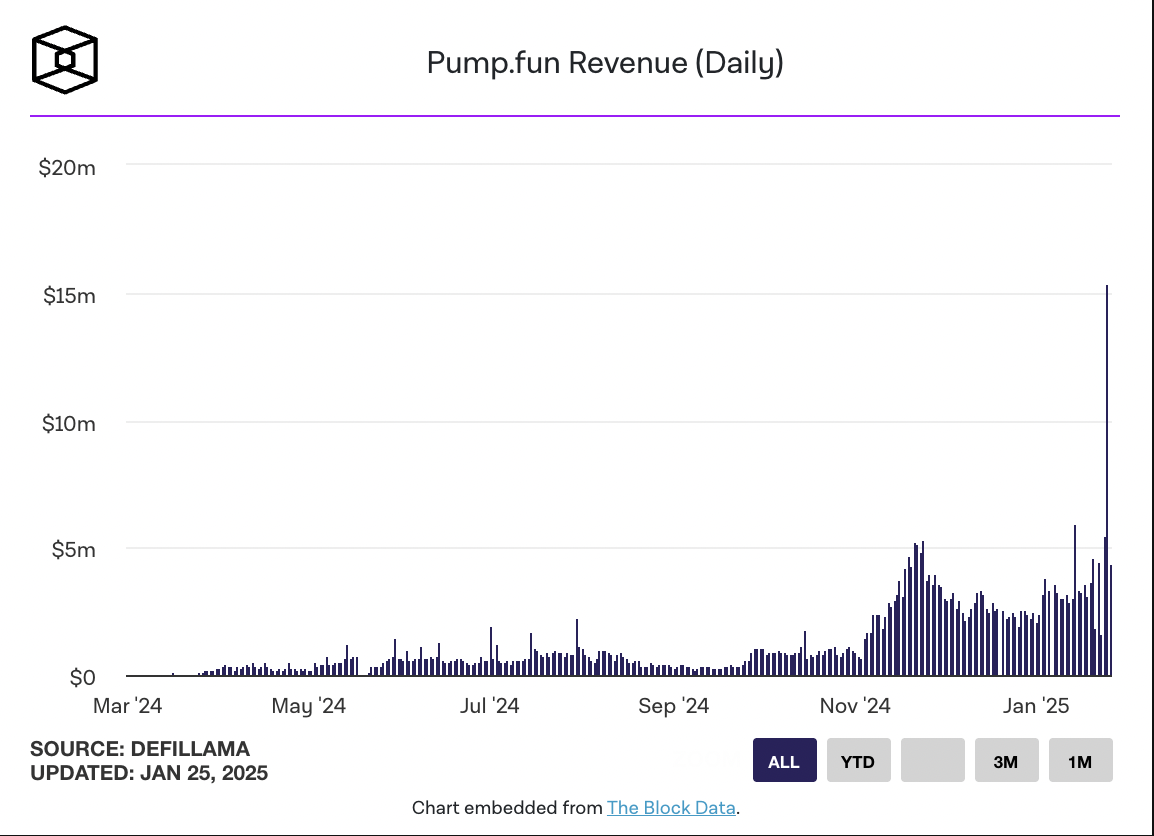Open The Block Data link
This screenshot has width=1154, height=836.
coord(671,808)
